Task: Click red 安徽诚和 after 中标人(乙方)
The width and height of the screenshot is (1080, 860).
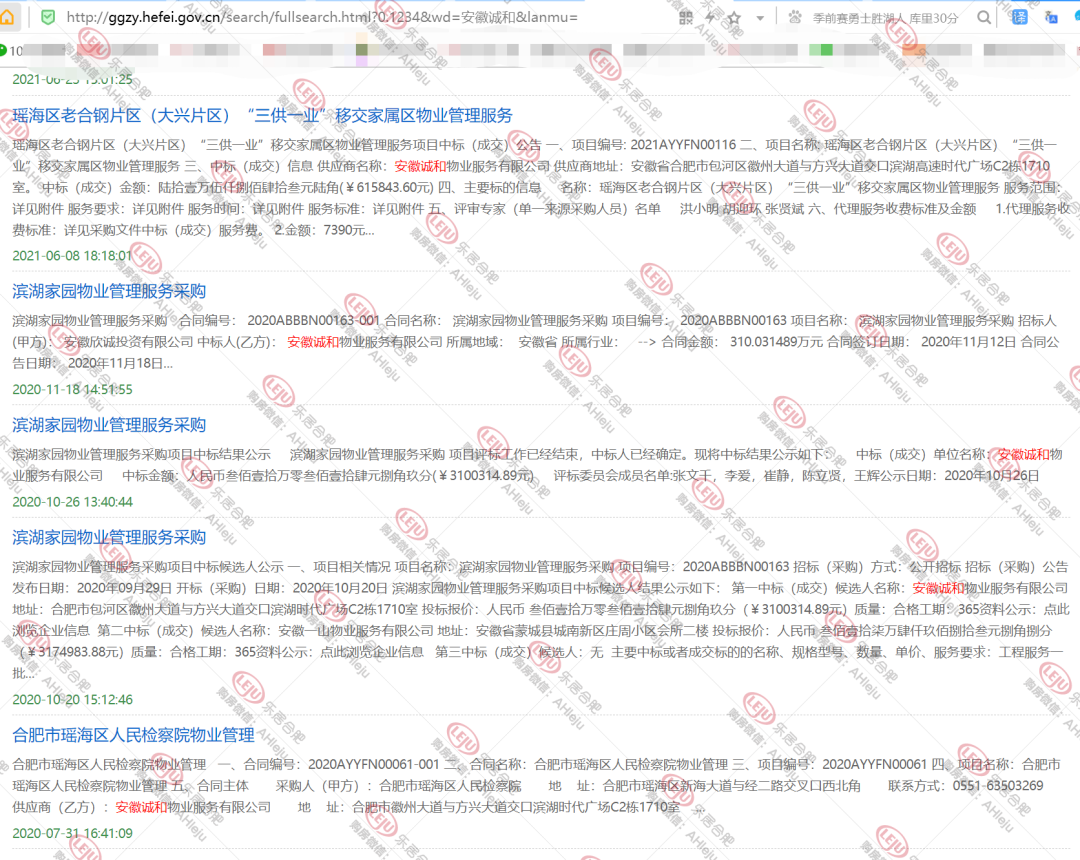Action: tap(313, 342)
